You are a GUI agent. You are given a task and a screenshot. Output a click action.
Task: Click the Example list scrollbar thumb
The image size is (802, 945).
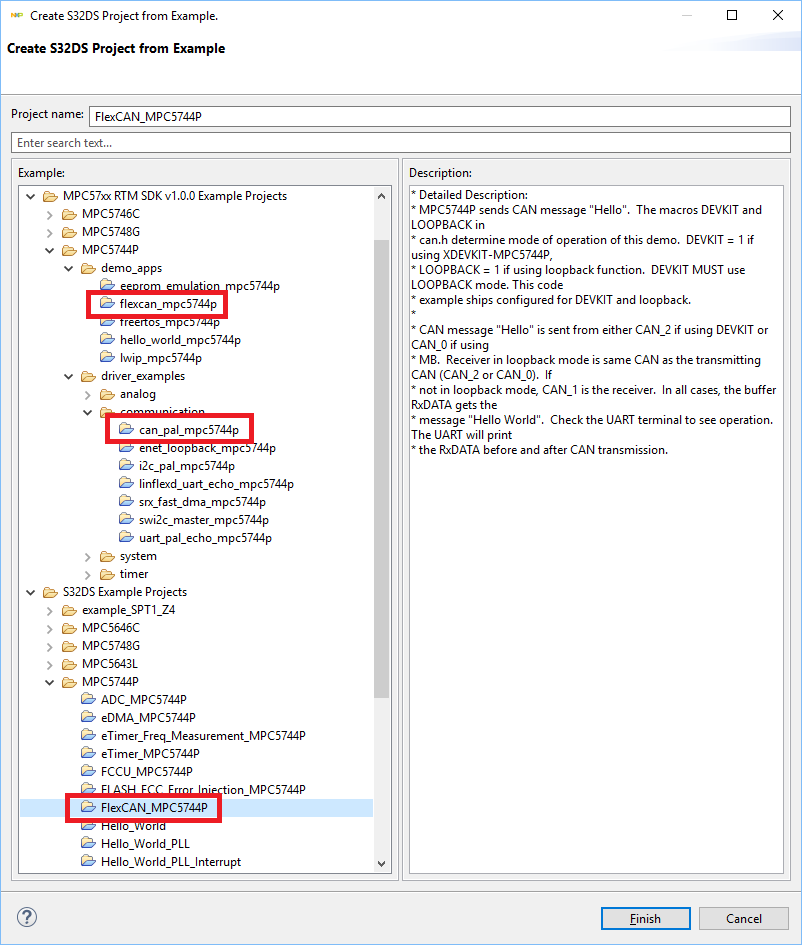[381, 469]
